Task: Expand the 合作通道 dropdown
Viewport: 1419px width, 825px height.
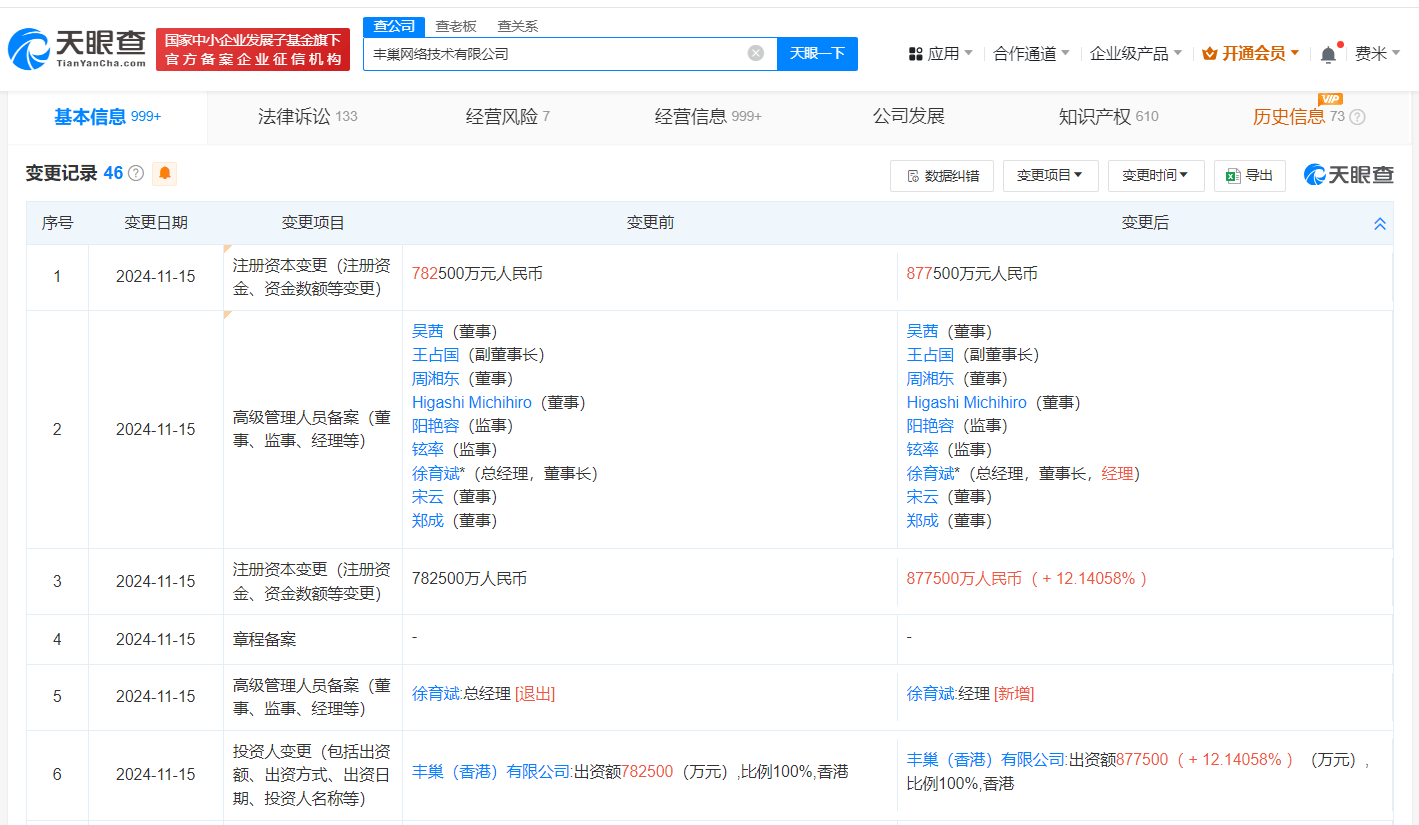Action: pos(1031,54)
